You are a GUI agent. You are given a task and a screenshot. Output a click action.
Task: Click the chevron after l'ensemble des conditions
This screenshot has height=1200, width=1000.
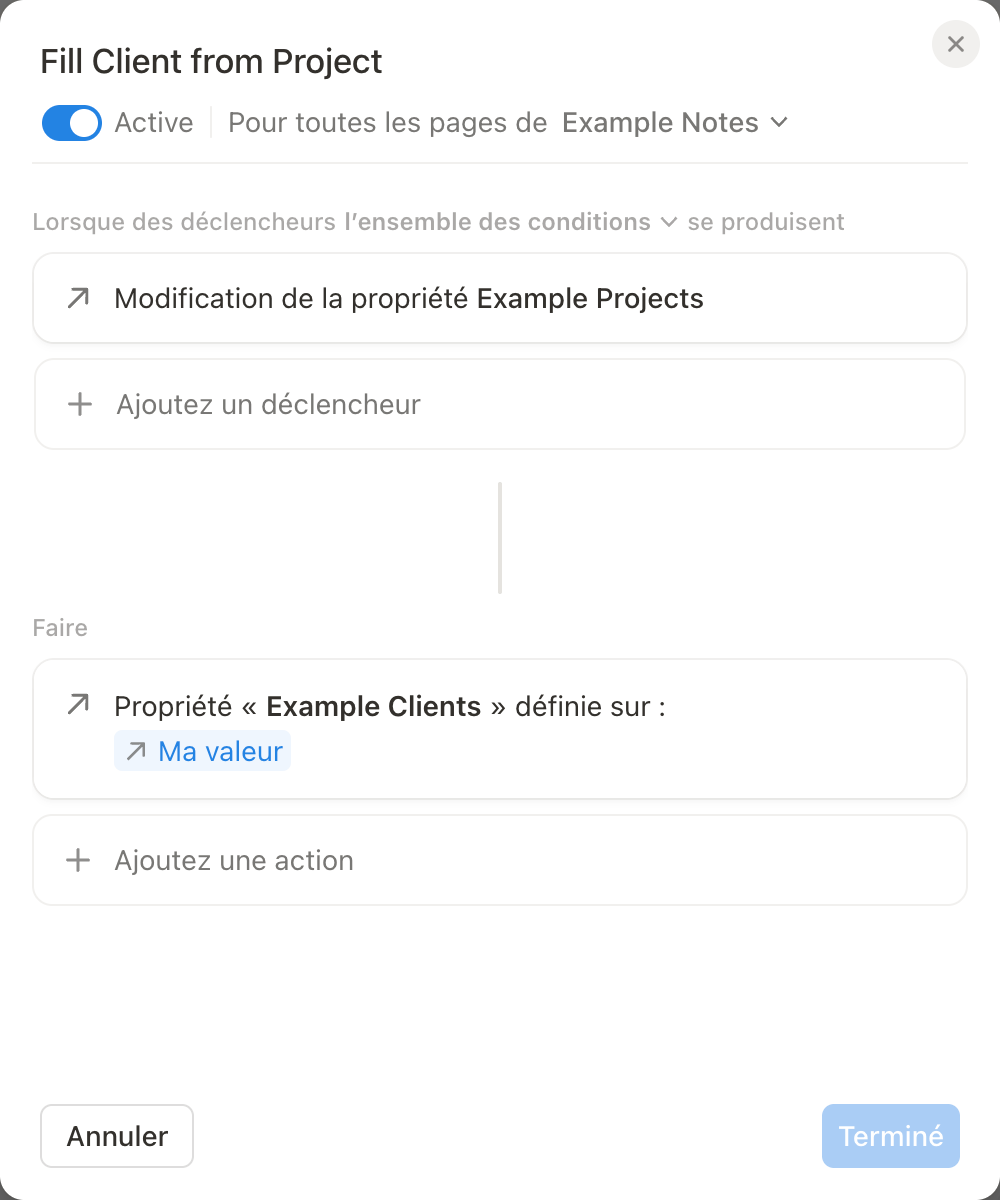tap(669, 222)
